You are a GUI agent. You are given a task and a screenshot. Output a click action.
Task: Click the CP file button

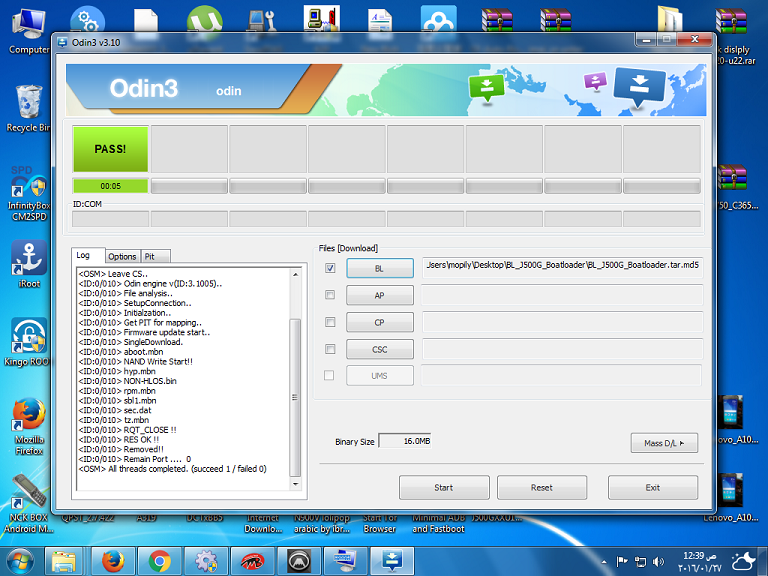pyautogui.click(x=380, y=322)
